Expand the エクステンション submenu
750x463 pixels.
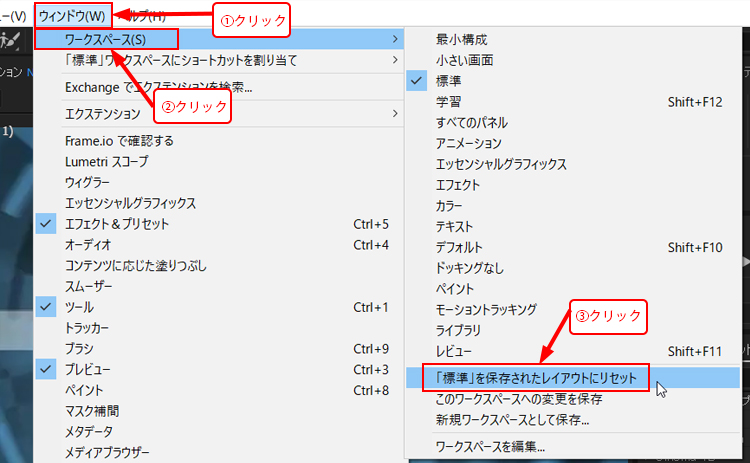tap(103, 114)
